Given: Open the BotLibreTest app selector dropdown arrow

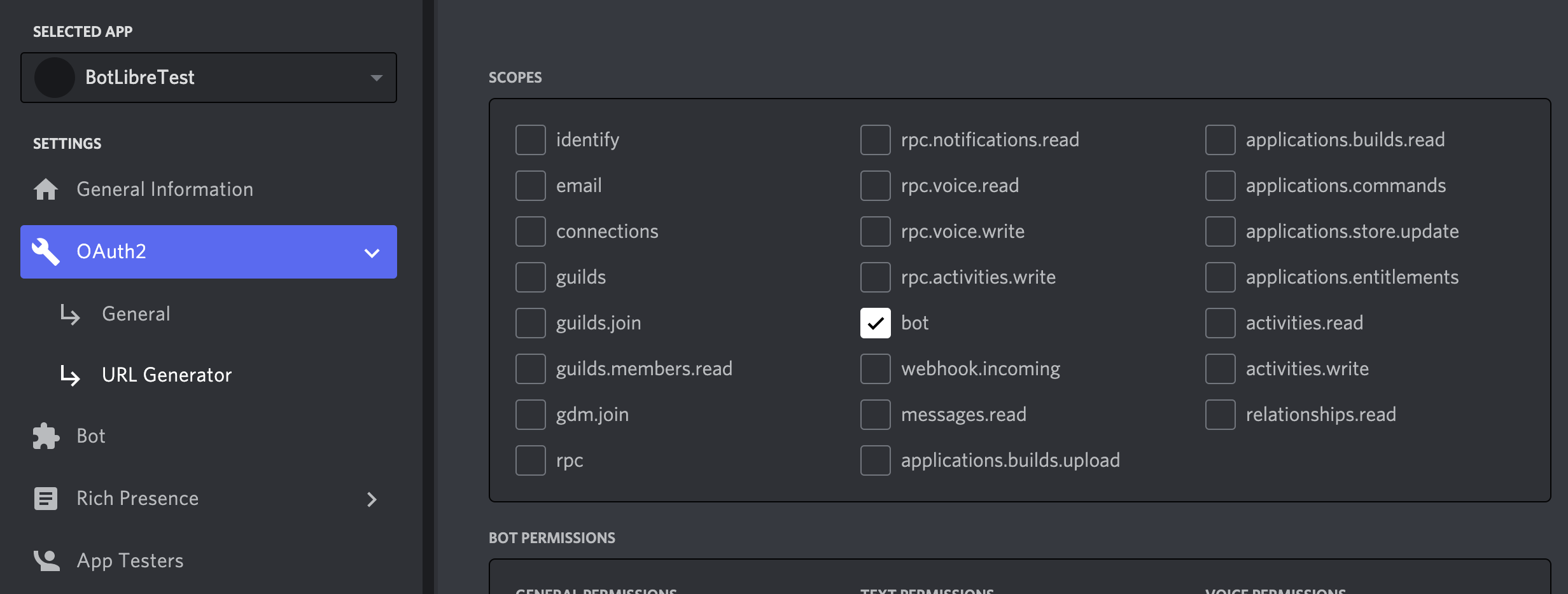Looking at the screenshot, I should point(376,78).
